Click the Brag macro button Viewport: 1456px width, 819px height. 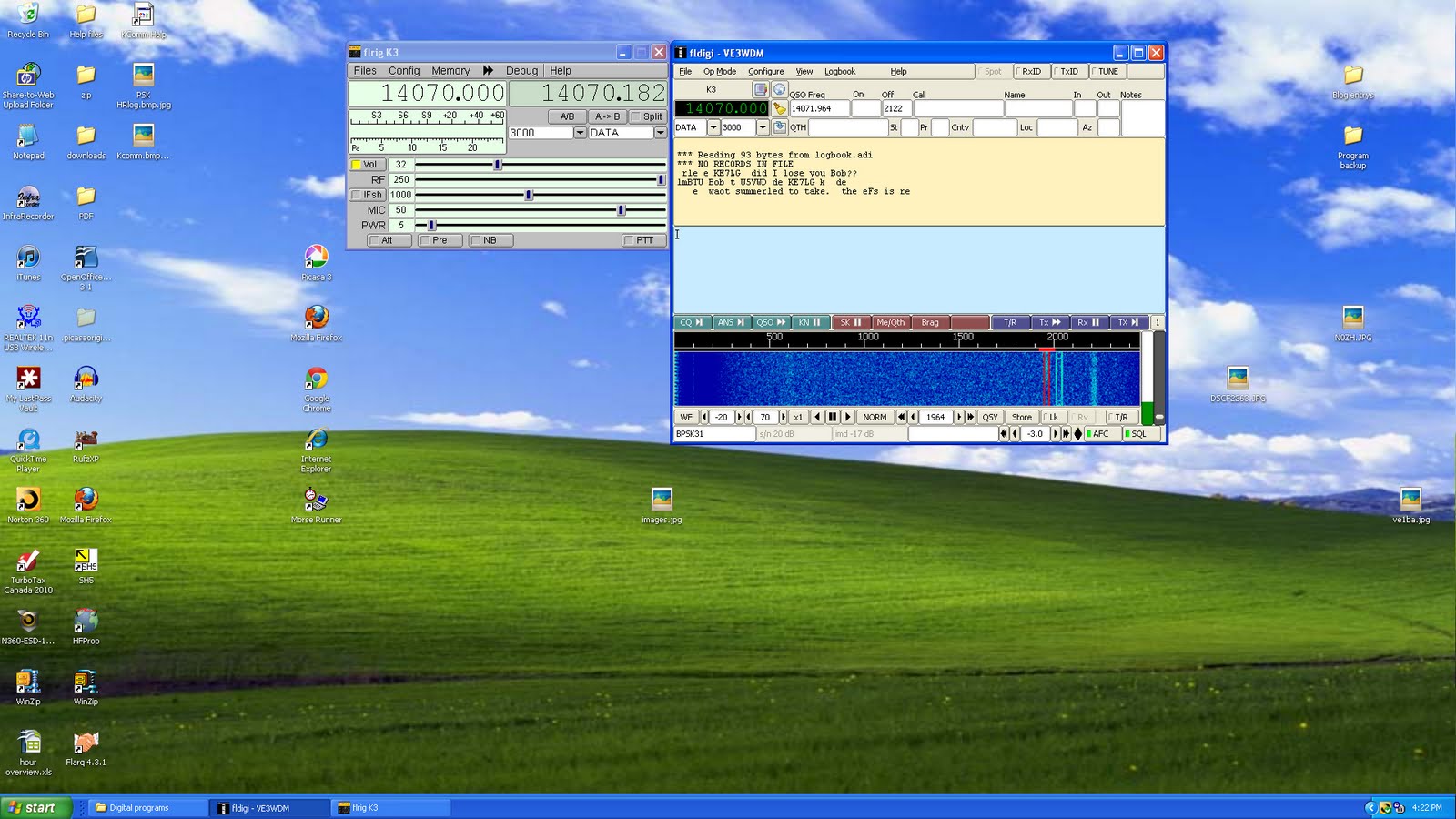pyautogui.click(x=930, y=322)
